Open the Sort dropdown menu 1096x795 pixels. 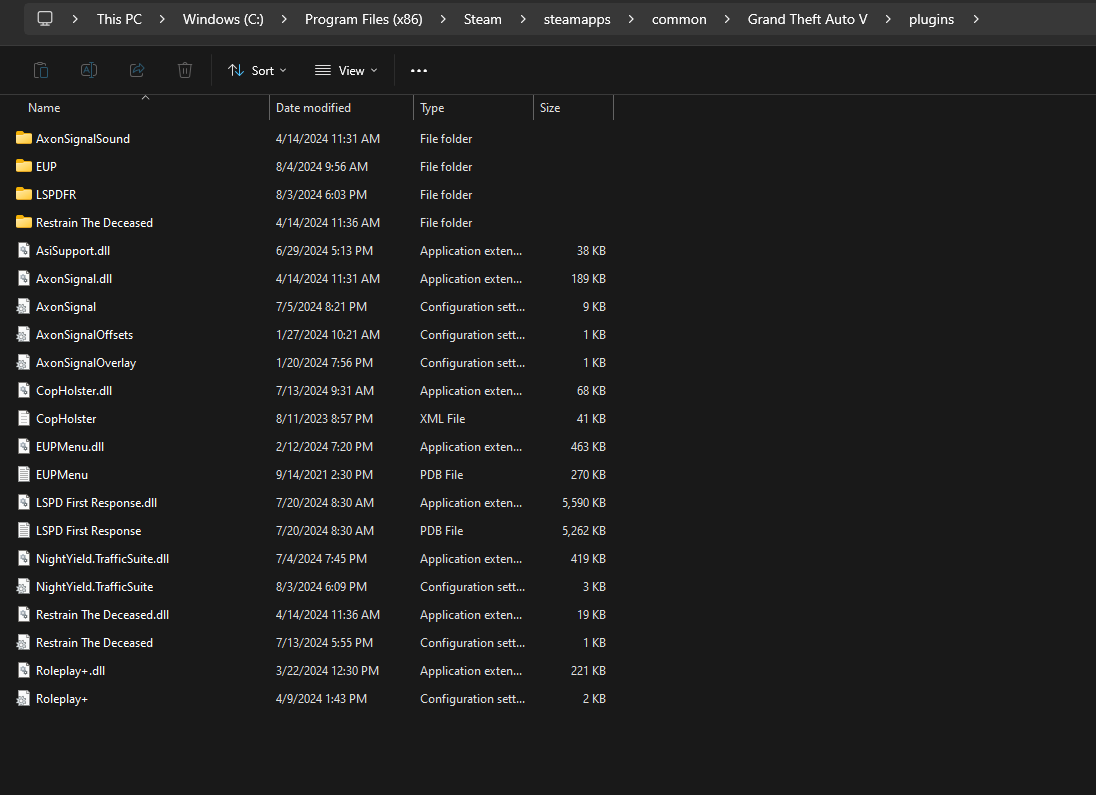(257, 70)
